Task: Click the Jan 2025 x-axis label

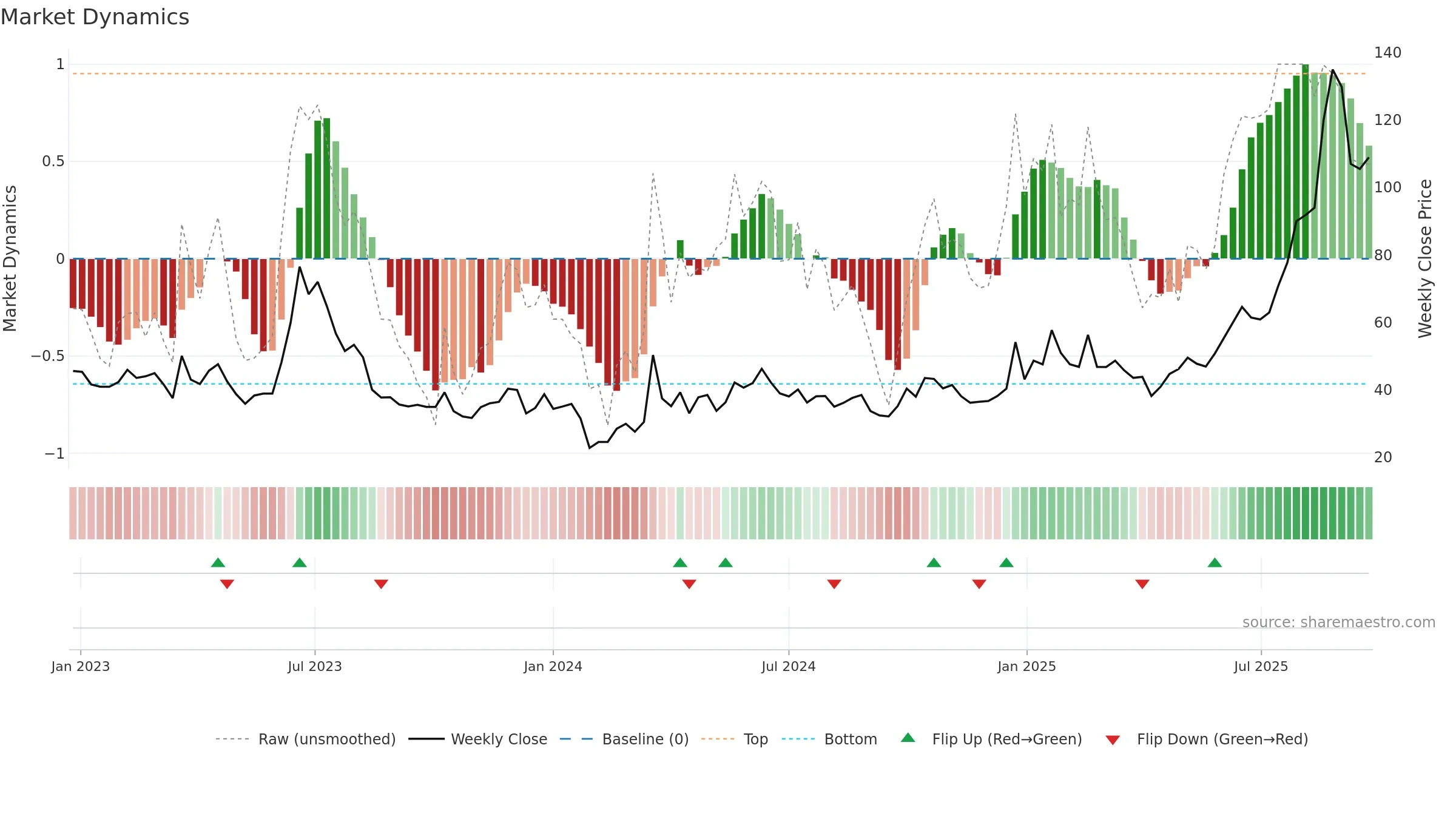Action: [x=1027, y=666]
